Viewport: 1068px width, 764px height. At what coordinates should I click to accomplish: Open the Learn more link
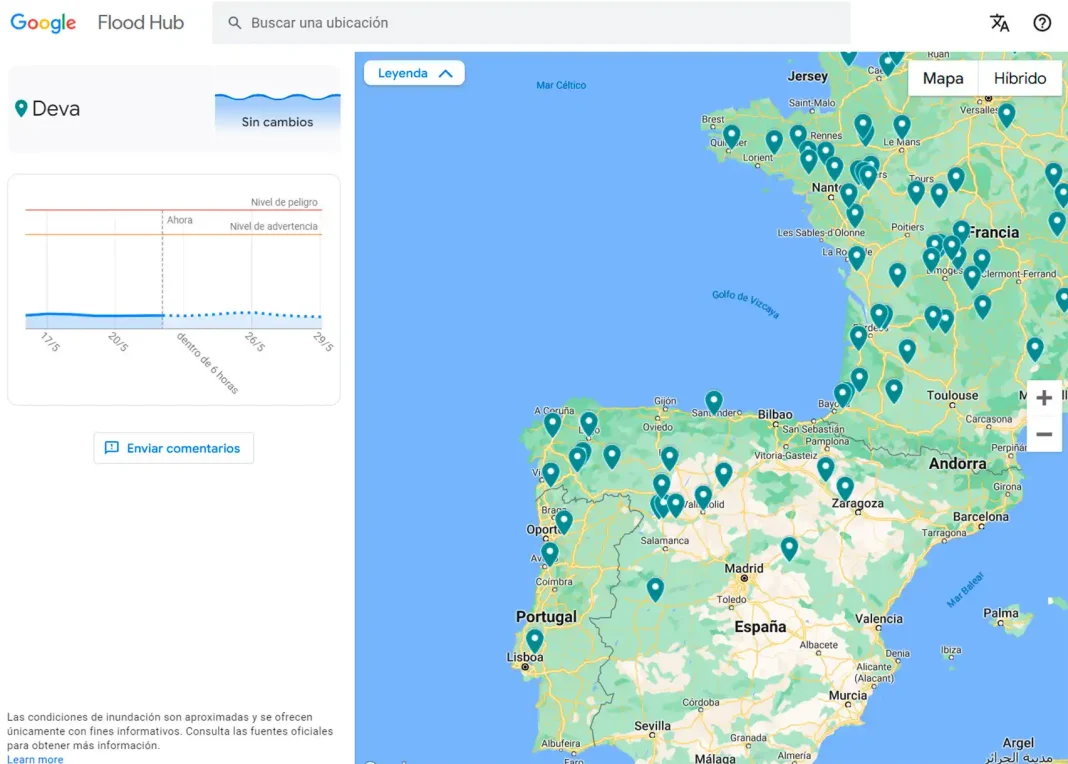35,759
